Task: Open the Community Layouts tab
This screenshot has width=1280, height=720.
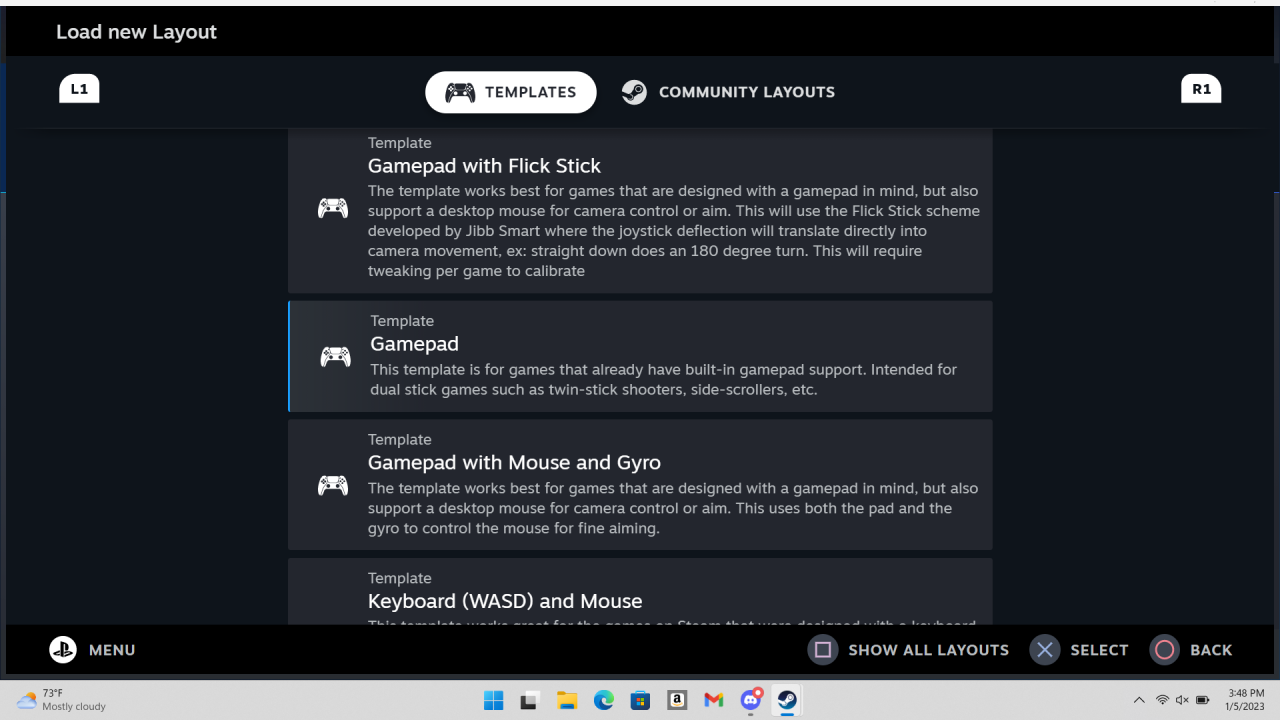Action: point(728,92)
